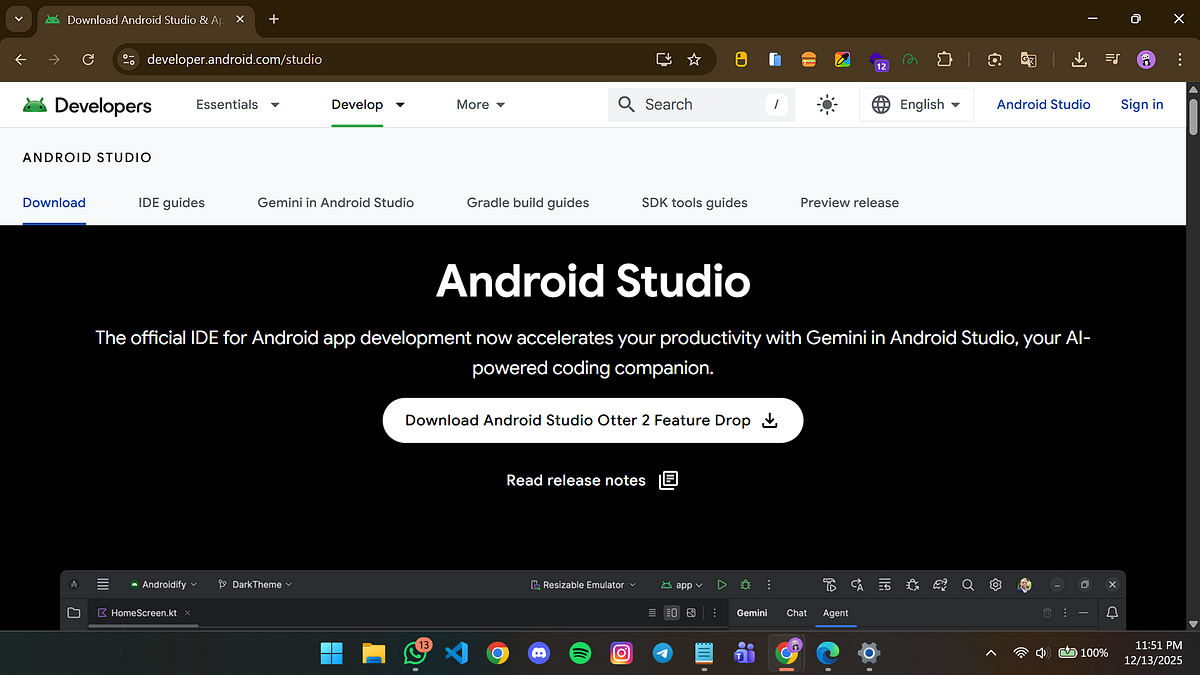This screenshot has height=675, width=1200.
Task: Open Chrome downloads icon
Action: click(1079, 59)
